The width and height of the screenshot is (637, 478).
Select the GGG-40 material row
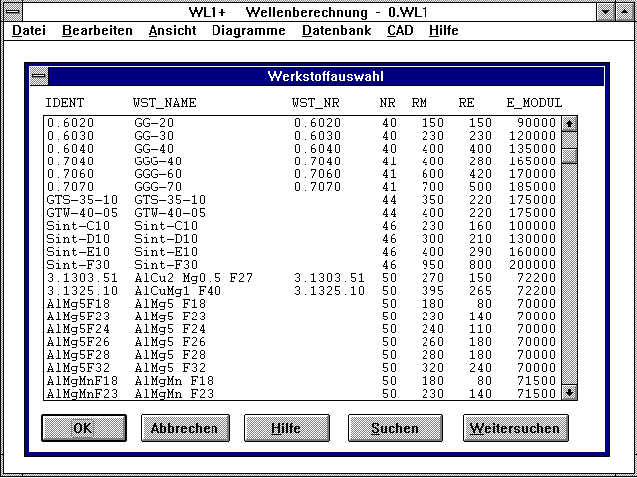(x=300, y=161)
